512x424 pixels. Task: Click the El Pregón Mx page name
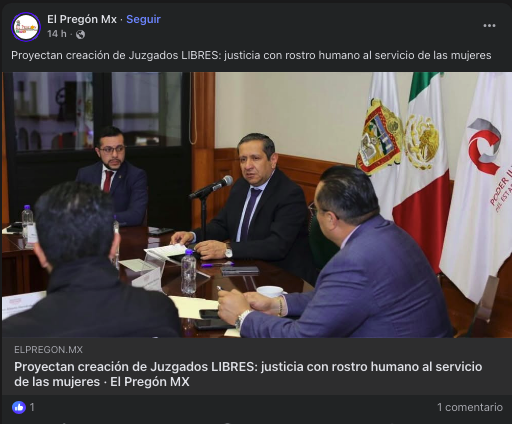(x=82, y=19)
